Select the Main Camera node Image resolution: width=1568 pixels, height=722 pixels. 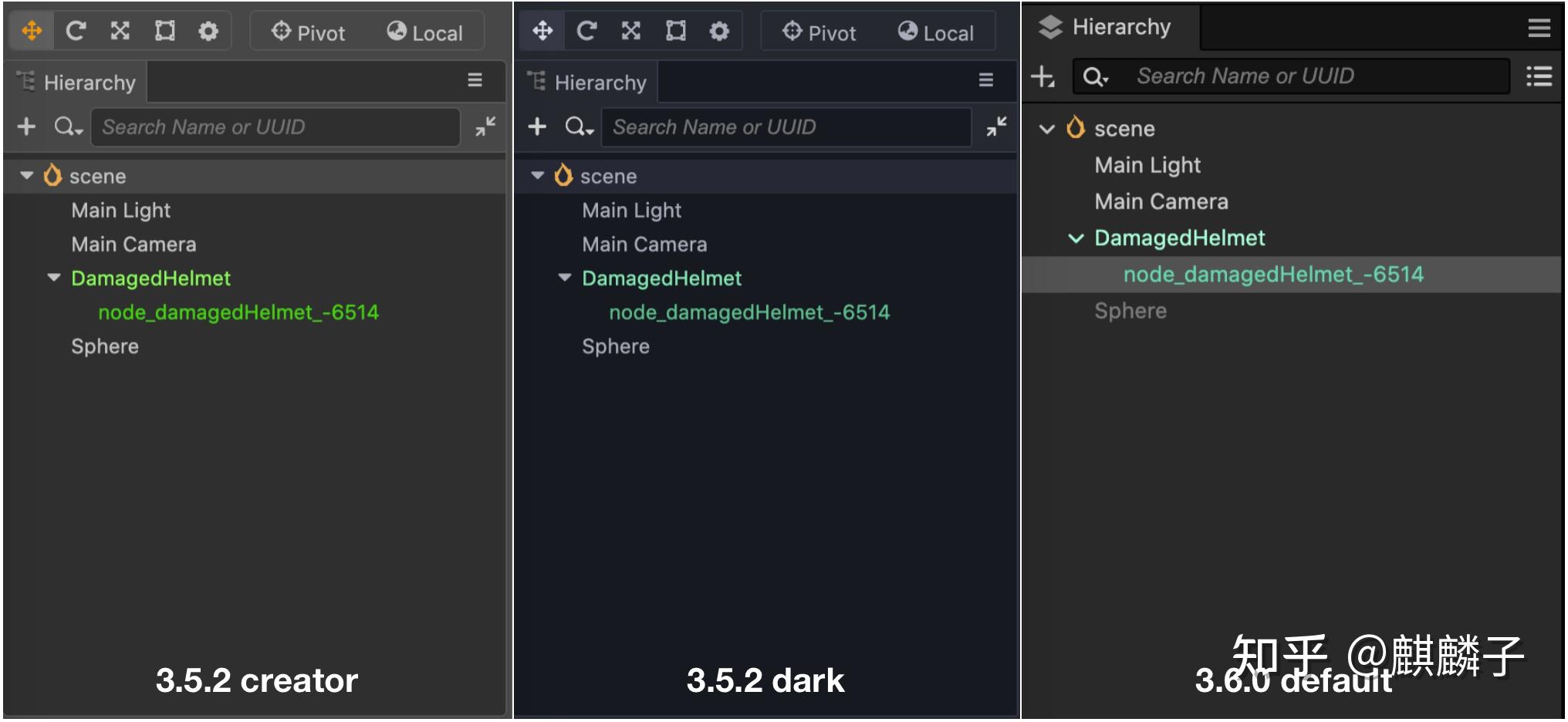[x=133, y=244]
